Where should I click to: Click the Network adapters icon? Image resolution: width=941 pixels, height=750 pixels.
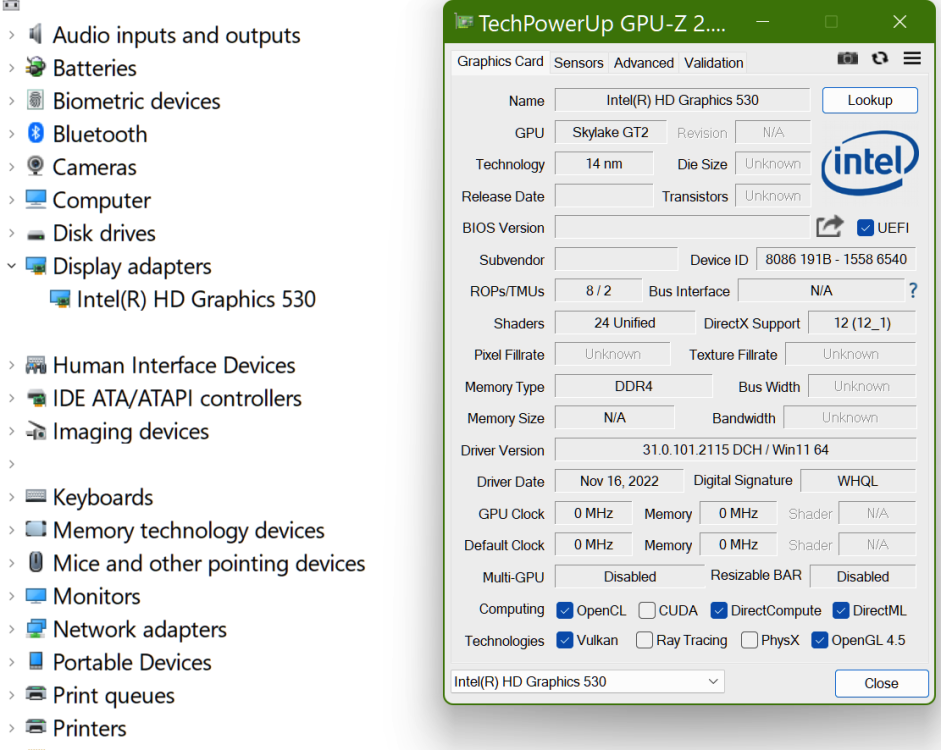[x=36, y=628]
